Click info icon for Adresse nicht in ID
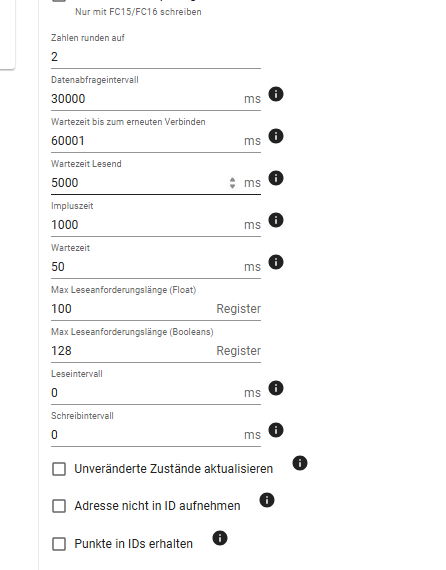446x570 pixels. (267, 500)
